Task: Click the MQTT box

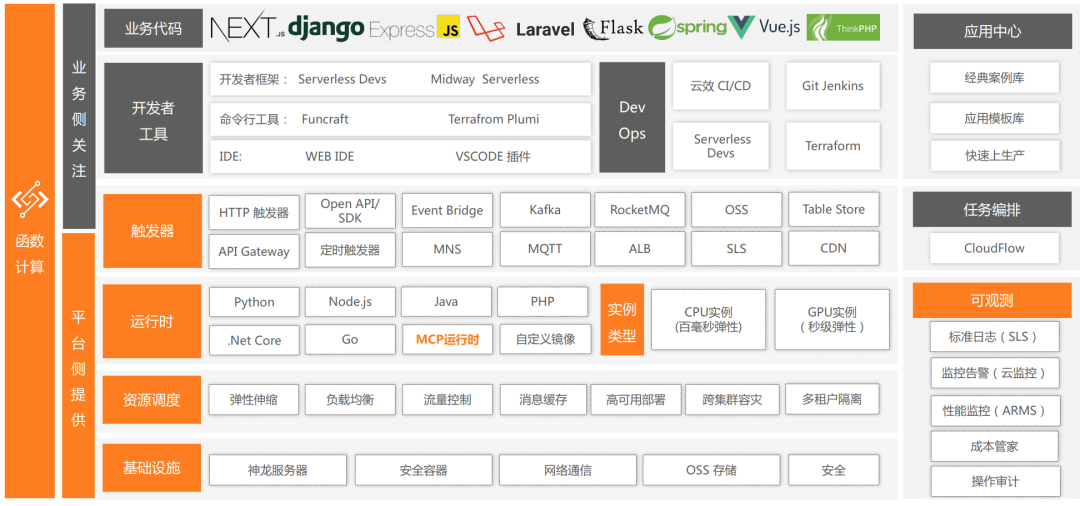Action: point(545,249)
